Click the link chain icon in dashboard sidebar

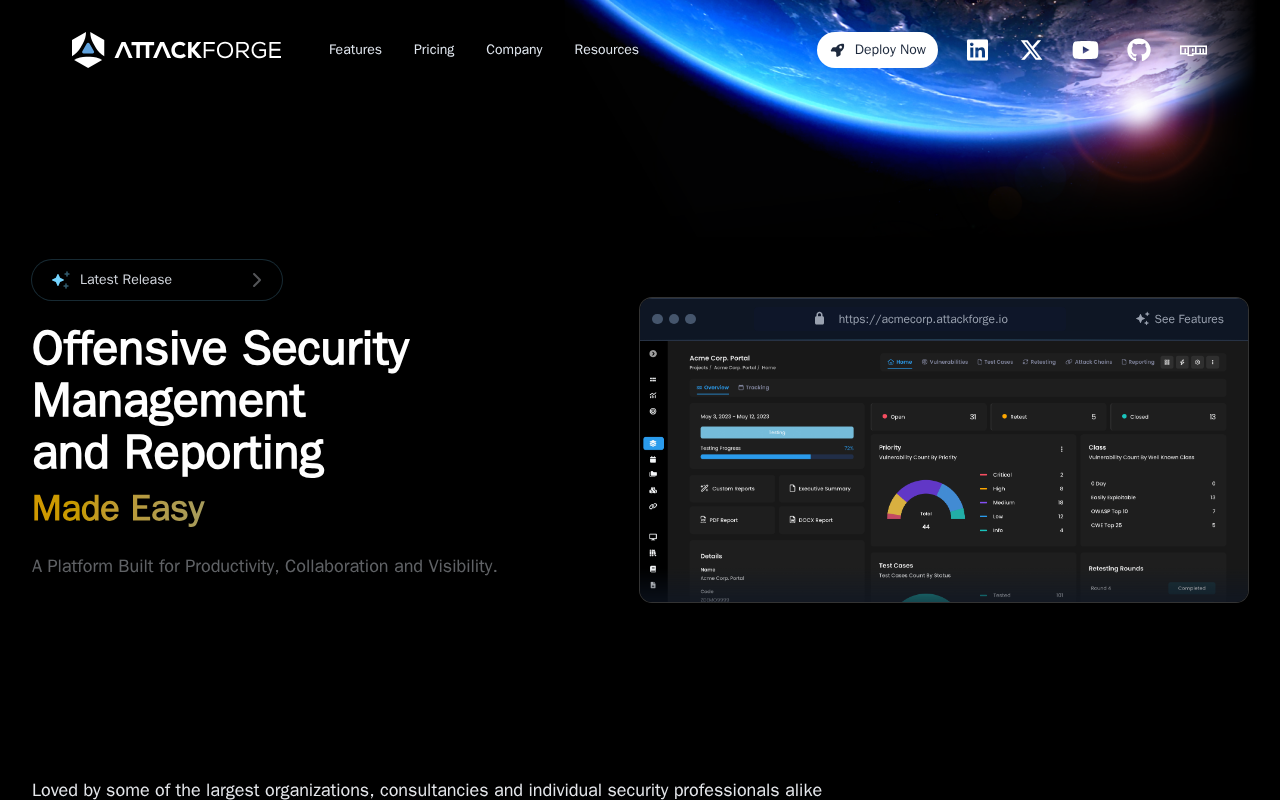(x=653, y=506)
